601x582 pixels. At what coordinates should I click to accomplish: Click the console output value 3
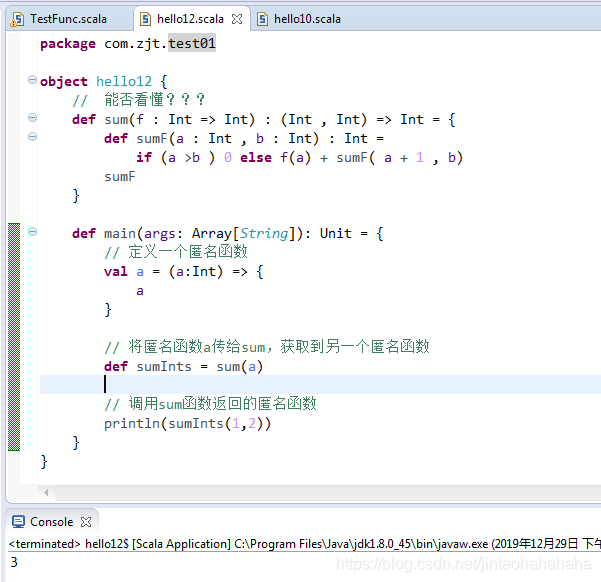tap(14, 562)
